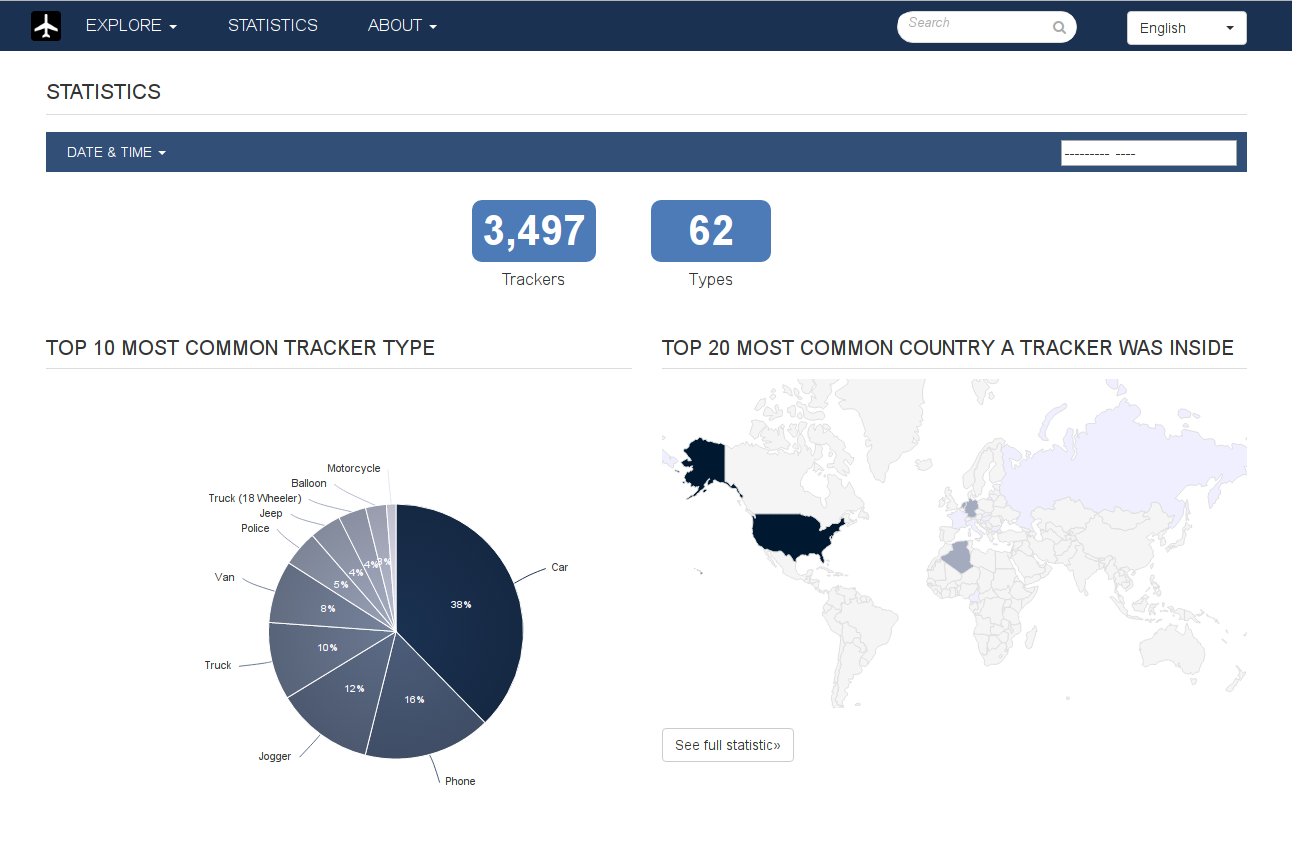Click the 62 Types counter
Viewport: 1292px width, 851px height.
tap(710, 231)
